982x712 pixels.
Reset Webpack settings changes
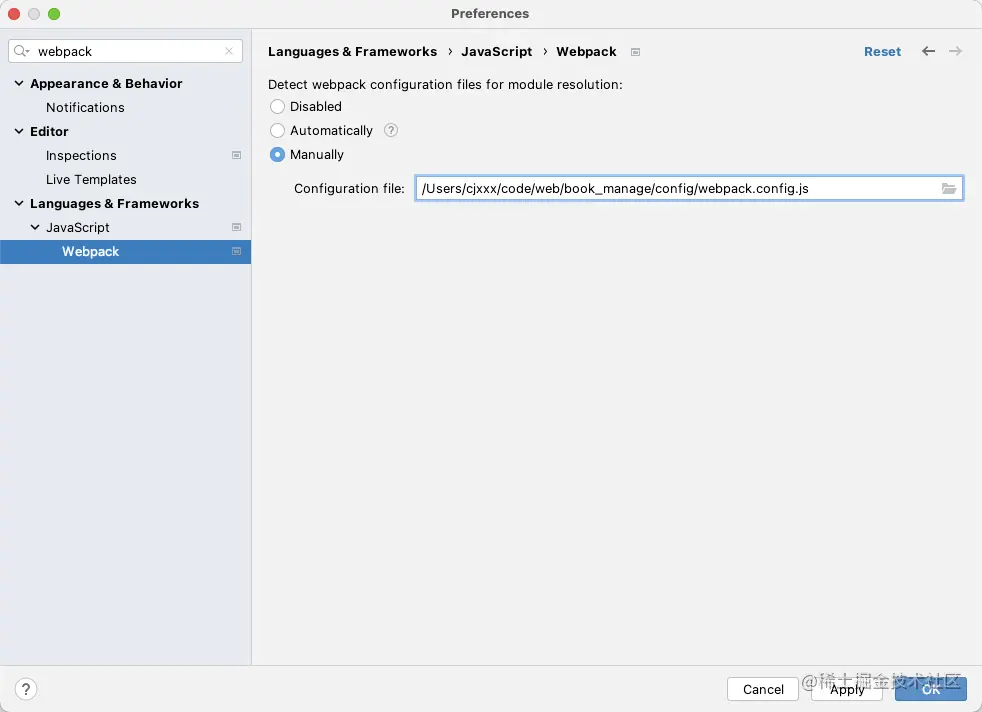click(x=882, y=51)
